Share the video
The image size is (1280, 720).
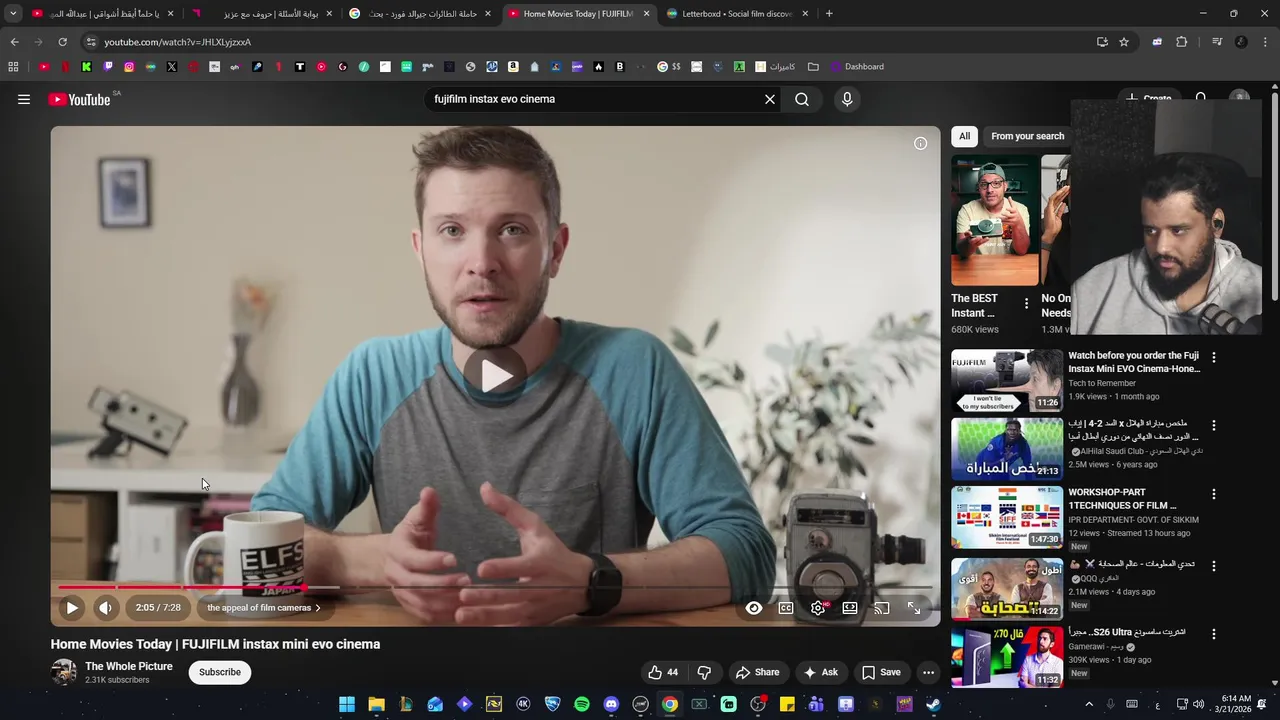757,672
